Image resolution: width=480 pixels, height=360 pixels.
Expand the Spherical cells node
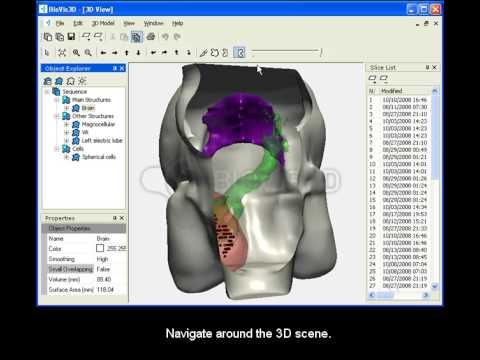(x=67, y=157)
